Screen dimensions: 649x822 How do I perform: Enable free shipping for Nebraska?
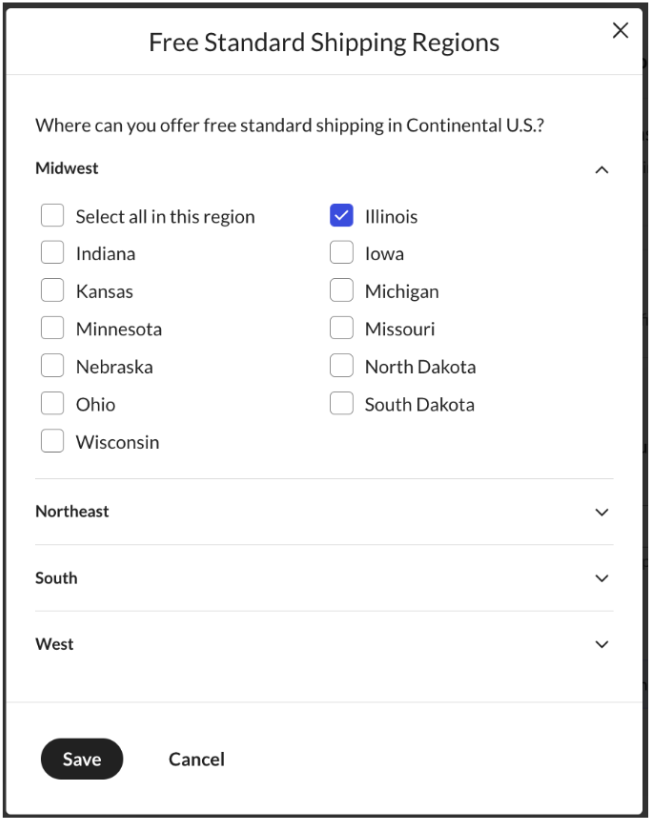(53, 367)
